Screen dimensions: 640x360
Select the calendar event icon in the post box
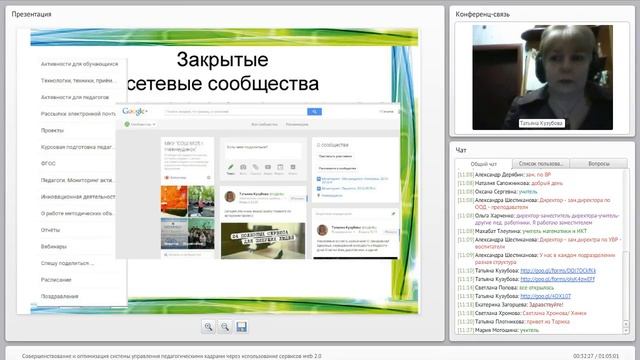tap(280, 167)
